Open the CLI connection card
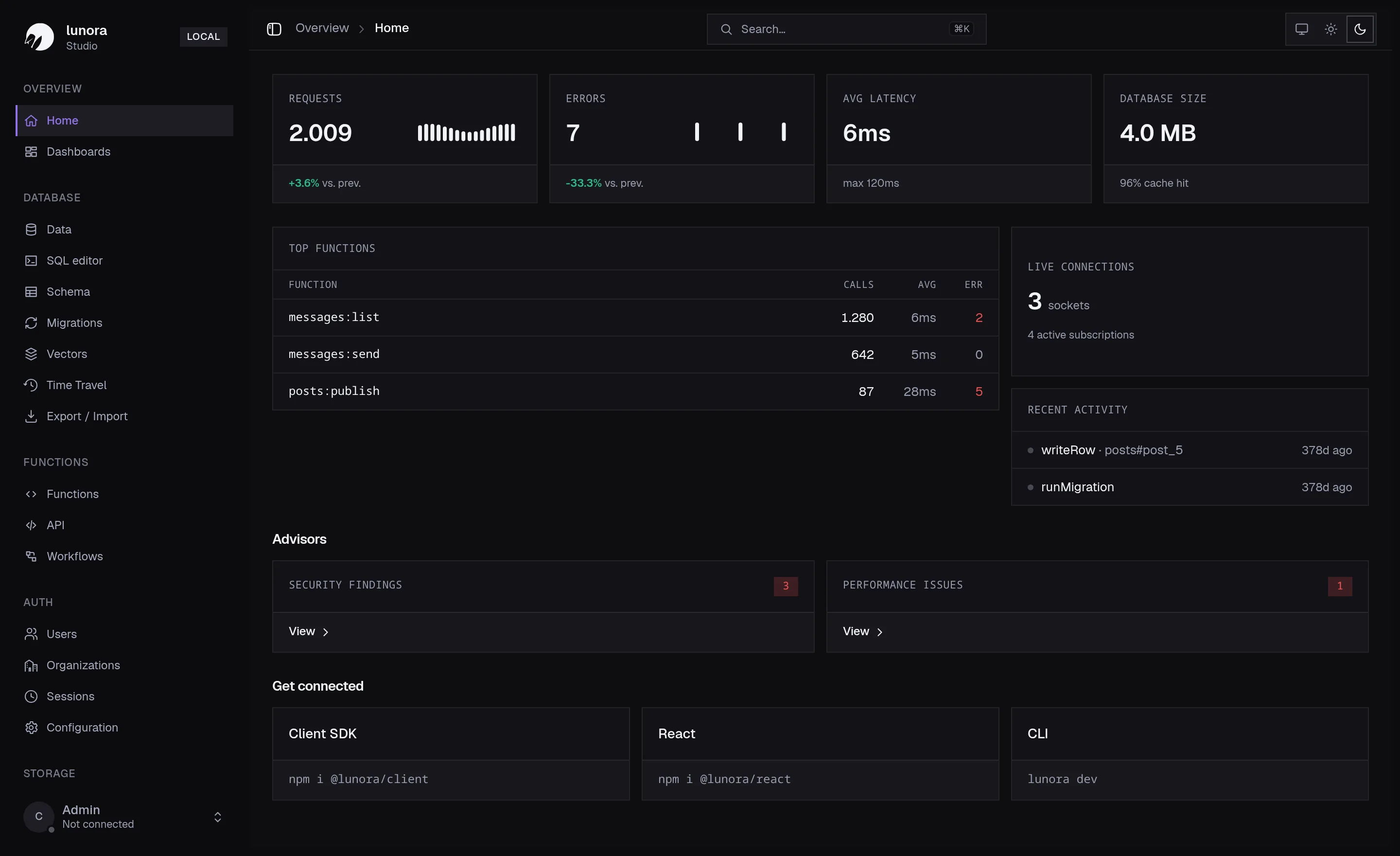 tap(1190, 754)
